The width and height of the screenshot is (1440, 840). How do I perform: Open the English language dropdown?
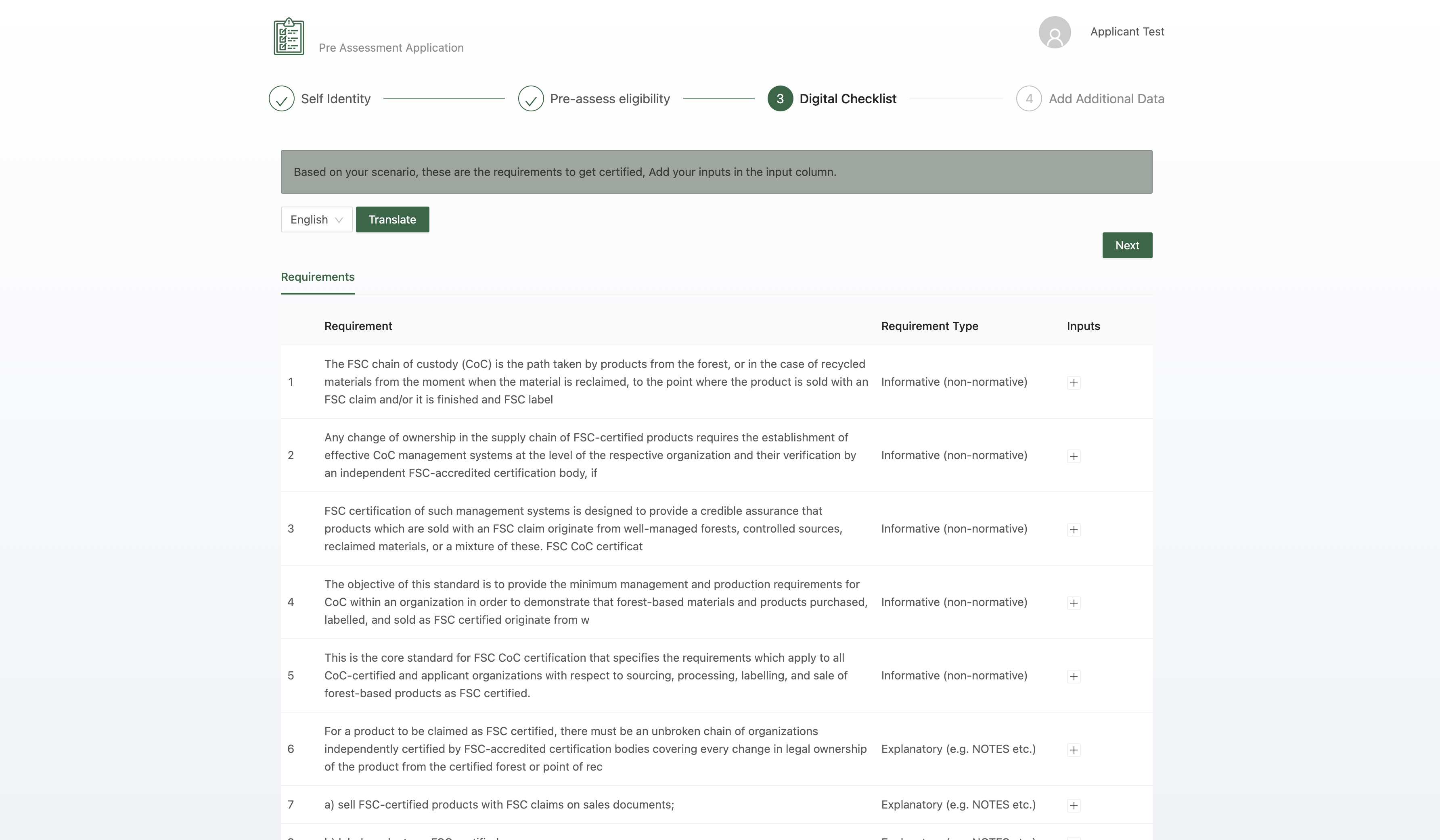(x=316, y=219)
